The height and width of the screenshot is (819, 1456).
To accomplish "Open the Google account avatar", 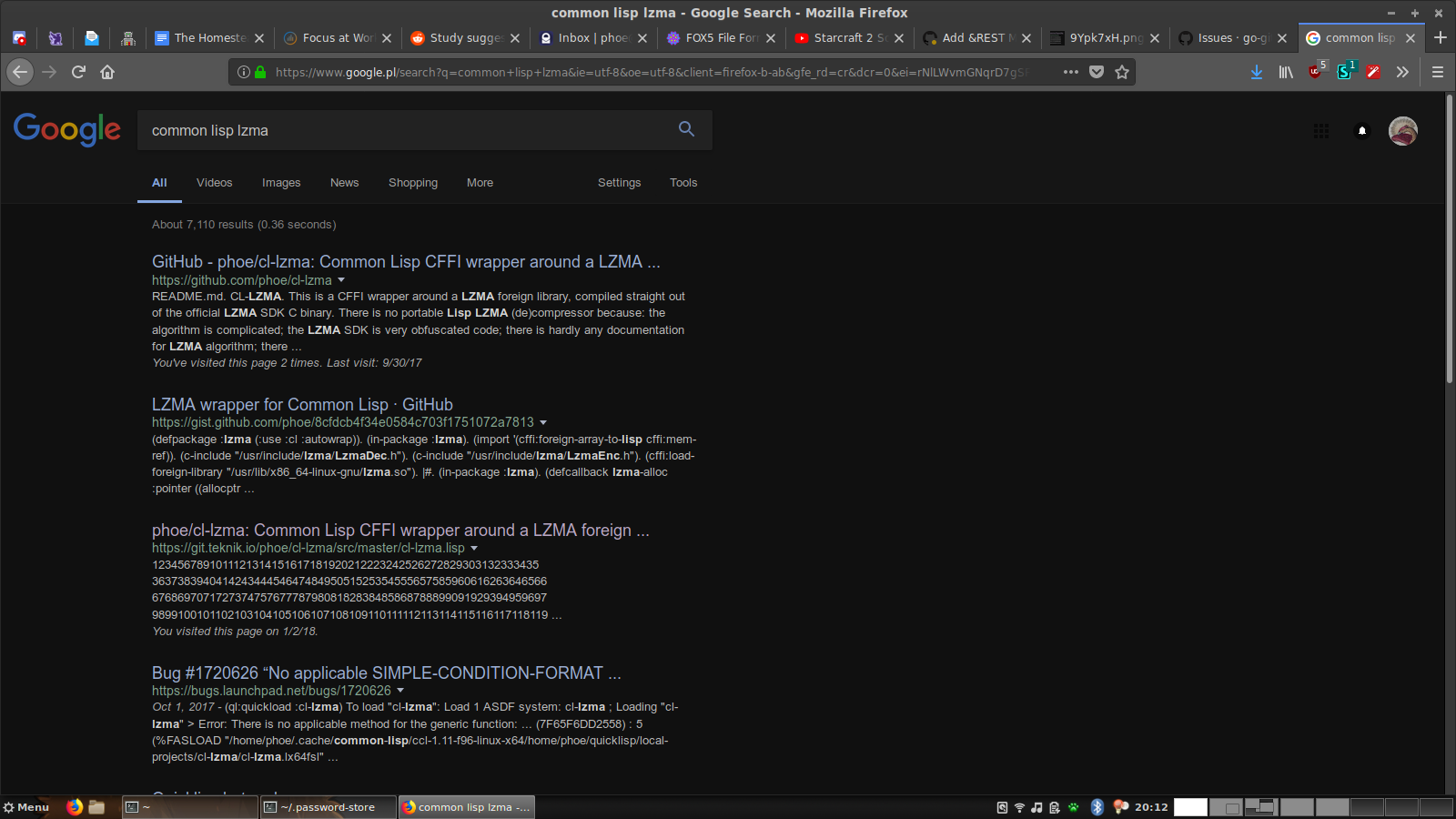I will pyautogui.click(x=1402, y=131).
